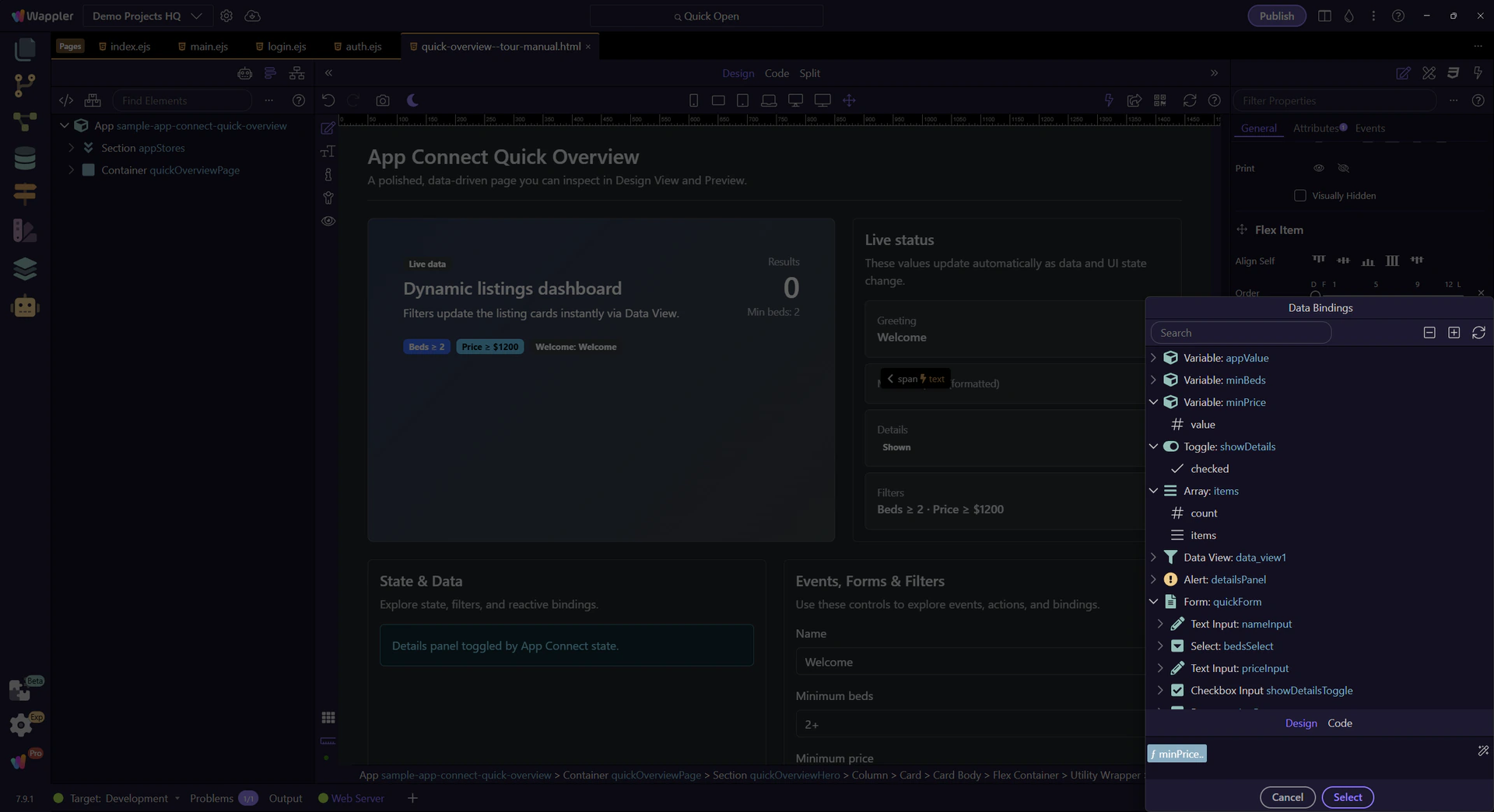Open the database manager in left sidebar
Screen dimensions: 1494x812
coord(25,159)
